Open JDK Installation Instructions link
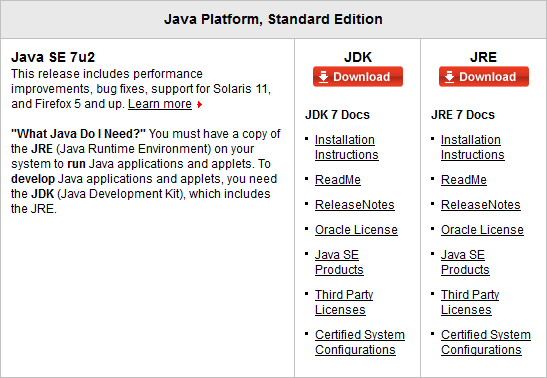Image resolution: width=547 pixels, height=378 pixels. 346,147
